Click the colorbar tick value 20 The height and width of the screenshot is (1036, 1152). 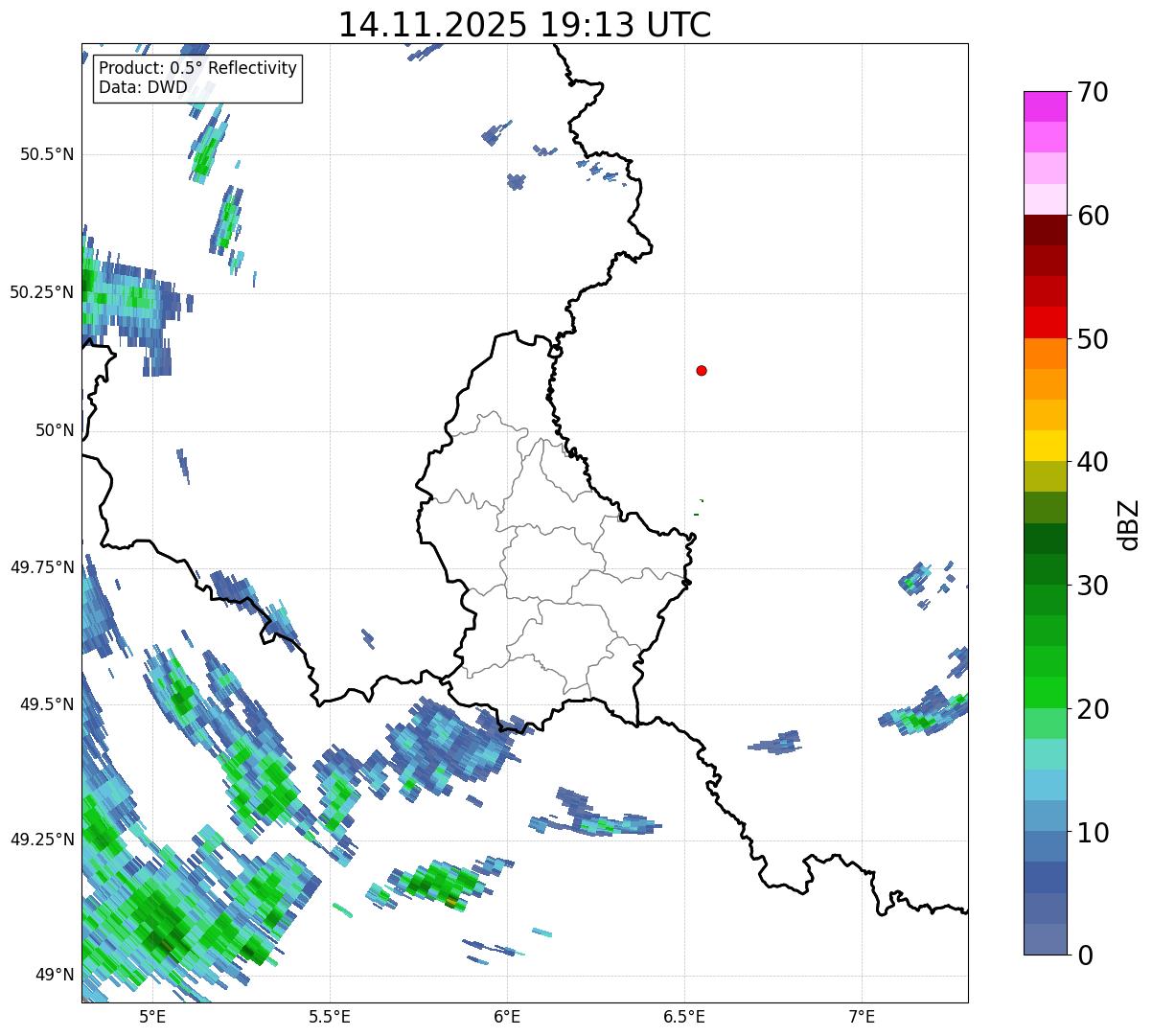pos(1093,709)
